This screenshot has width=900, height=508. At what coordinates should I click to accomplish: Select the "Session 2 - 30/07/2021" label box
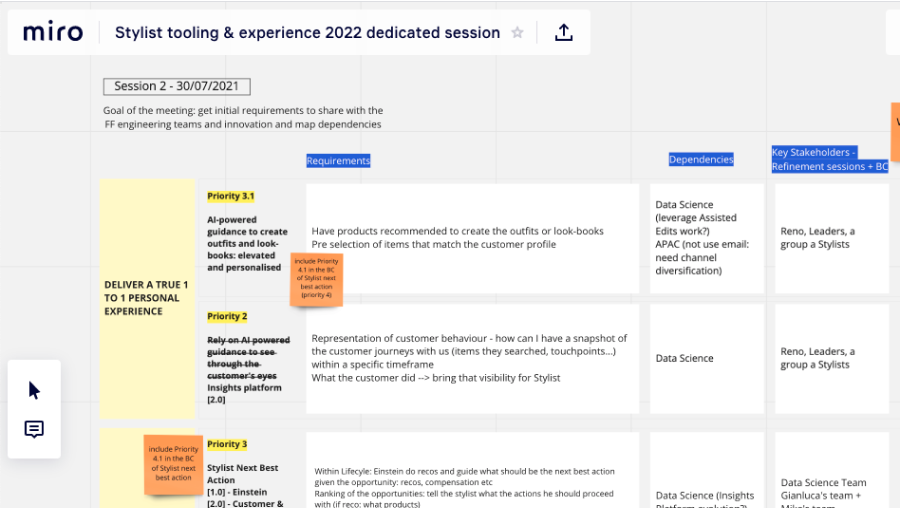(176, 87)
